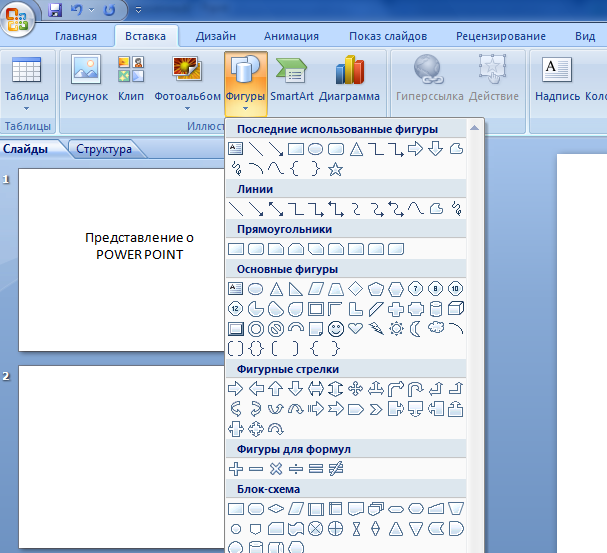This screenshot has width=607, height=553.
Task: Choose the diamond shape in Основные фигуры
Action: 355,289
